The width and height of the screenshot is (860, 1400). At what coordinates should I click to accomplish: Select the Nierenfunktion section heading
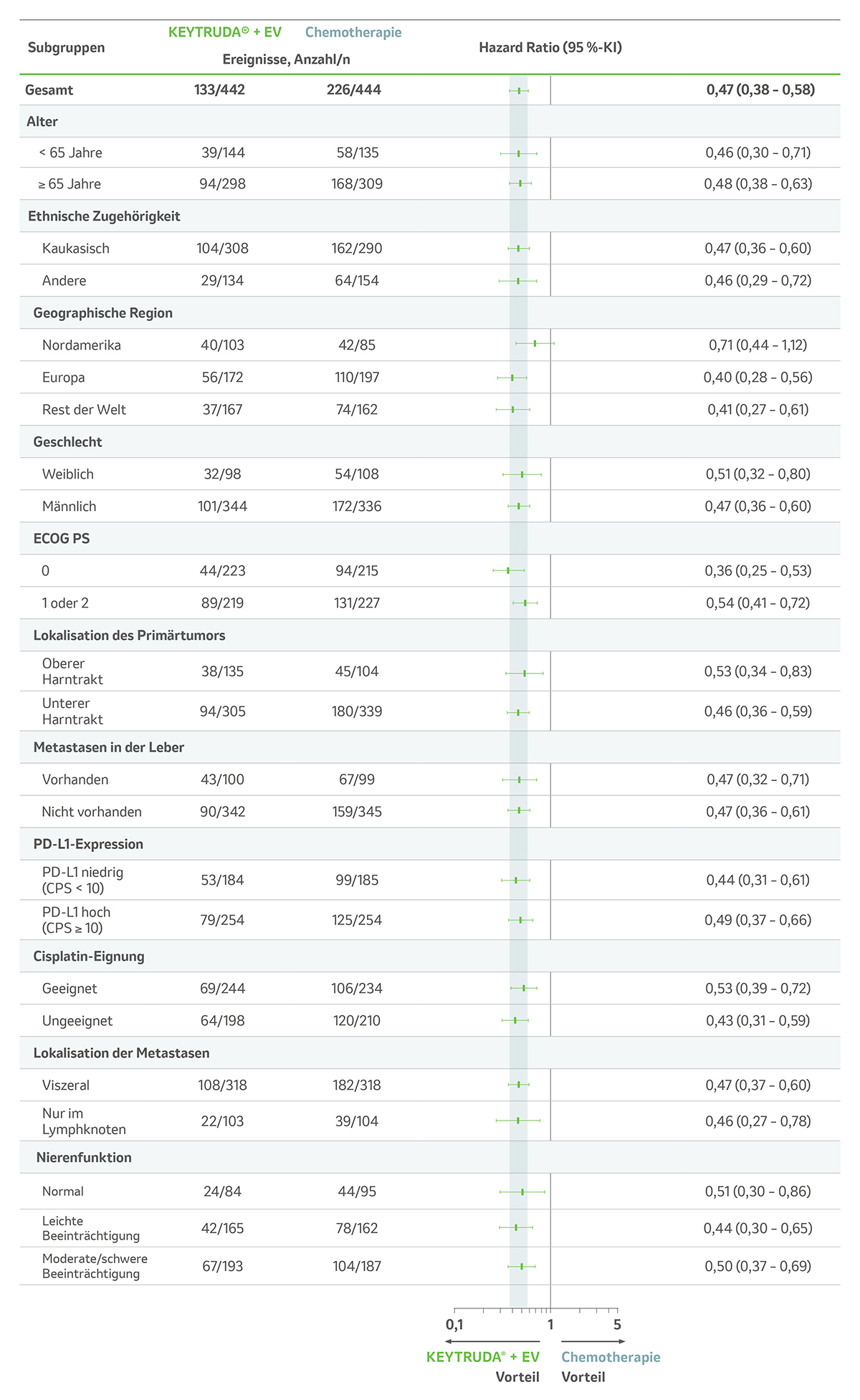(x=84, y=1157)
